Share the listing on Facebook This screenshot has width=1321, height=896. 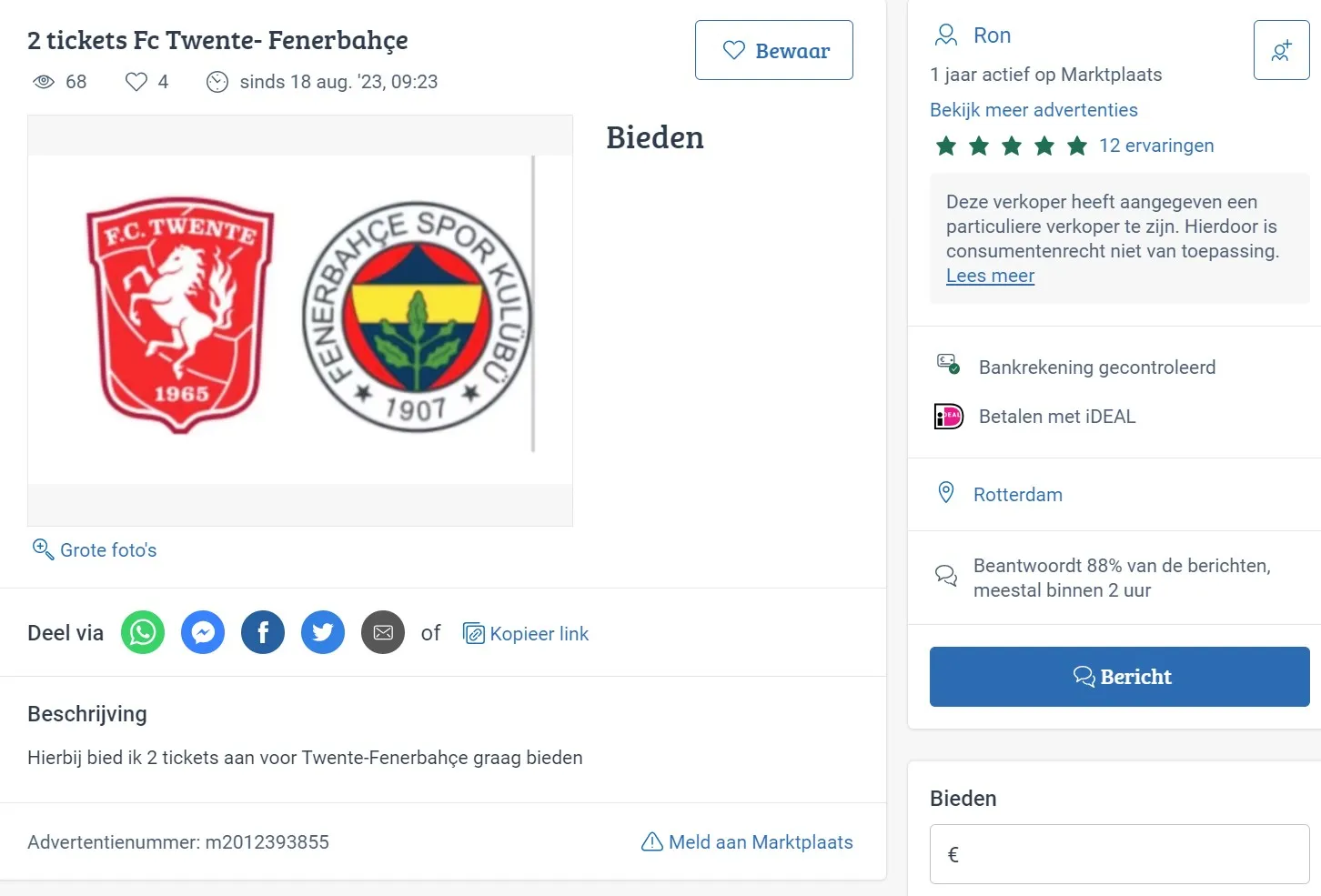[x=263, y=632]
